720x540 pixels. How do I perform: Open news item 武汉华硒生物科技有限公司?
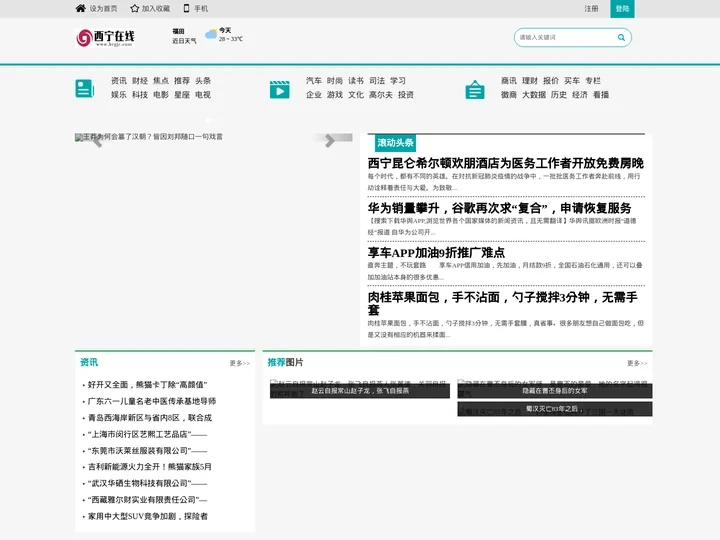[147, 484]
